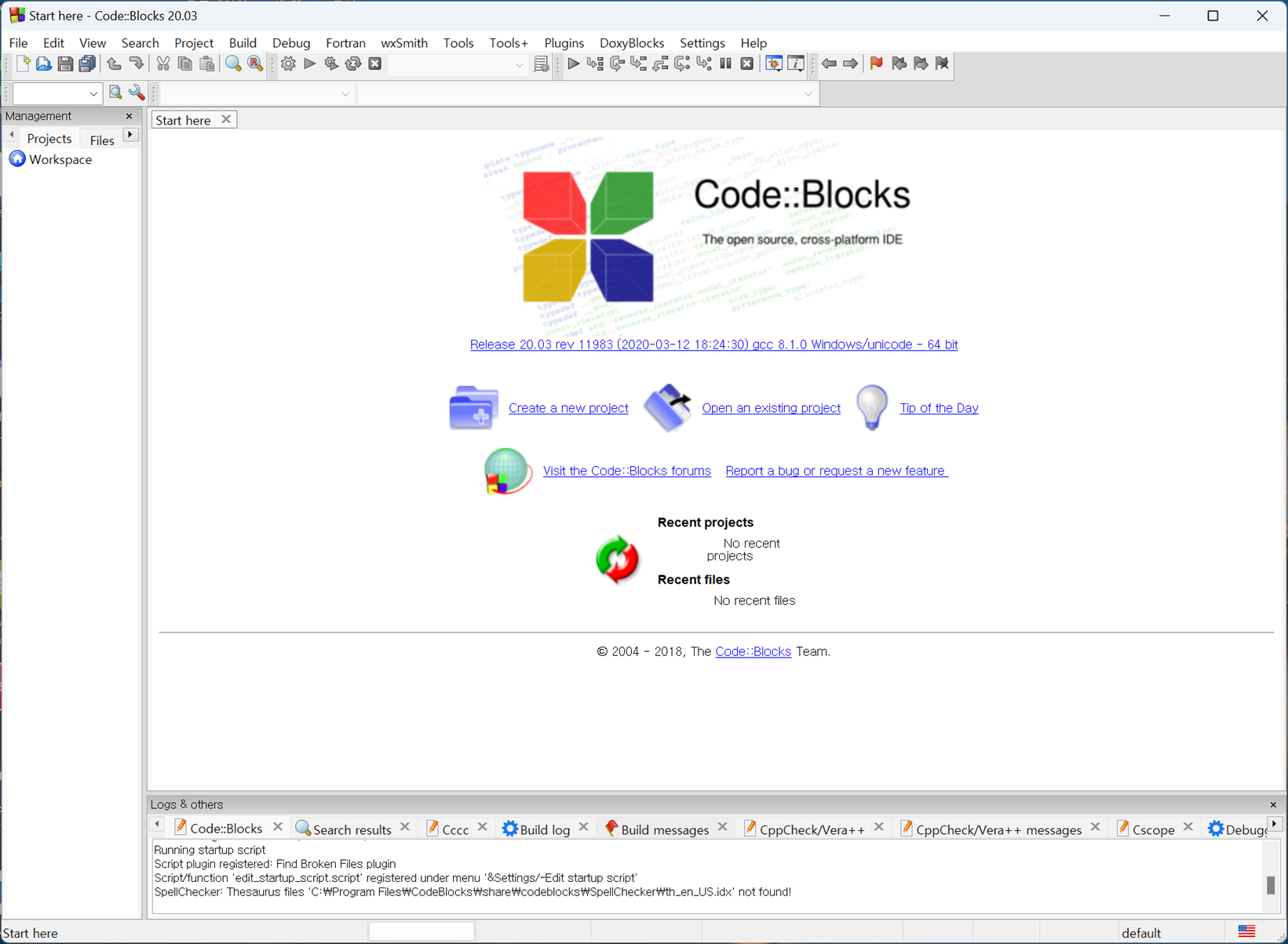
Task: Toggle bookmark with the red flag icon
Action: point(877,64)
